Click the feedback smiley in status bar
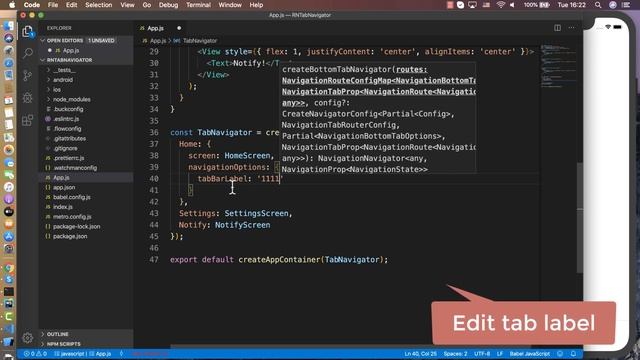Image resolution: width=640 pixels, height=360 pixels. pos(560,353)
